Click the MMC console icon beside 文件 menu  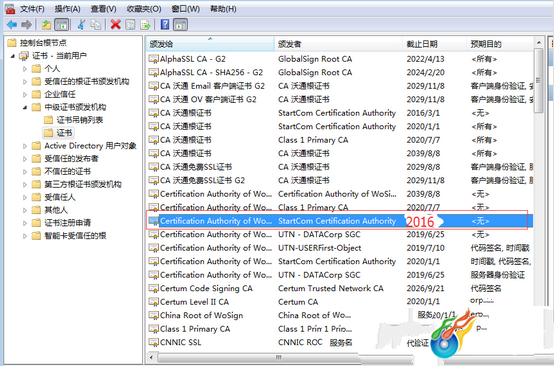(x=10, y=9)
